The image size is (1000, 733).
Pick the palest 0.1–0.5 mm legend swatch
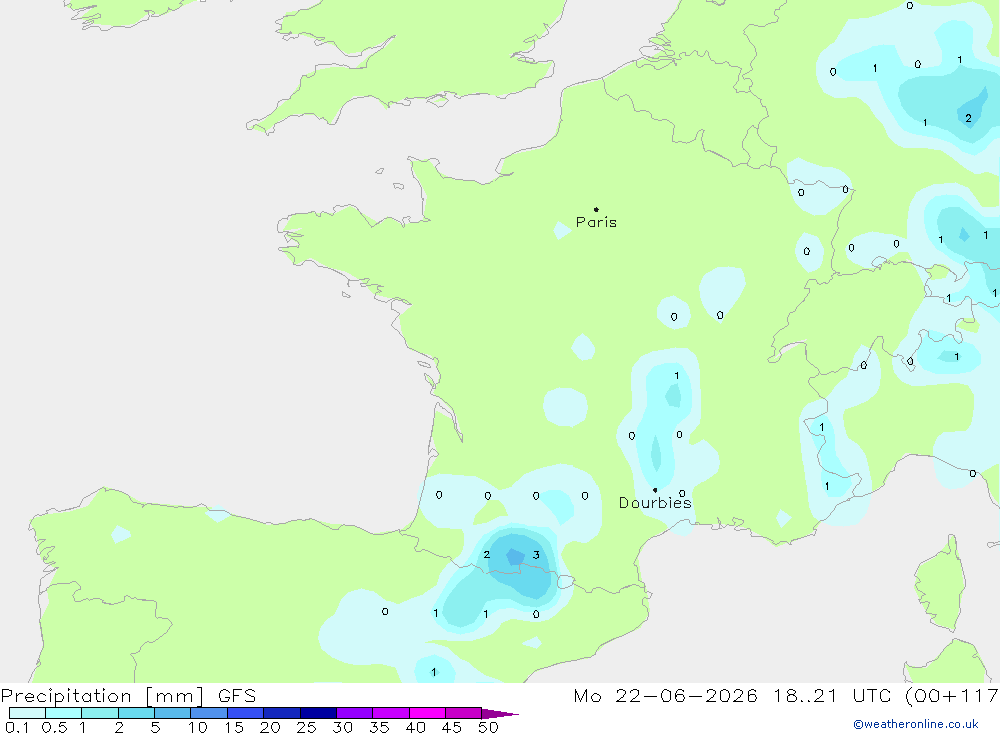pyautogui.click(x=27, y=713)
